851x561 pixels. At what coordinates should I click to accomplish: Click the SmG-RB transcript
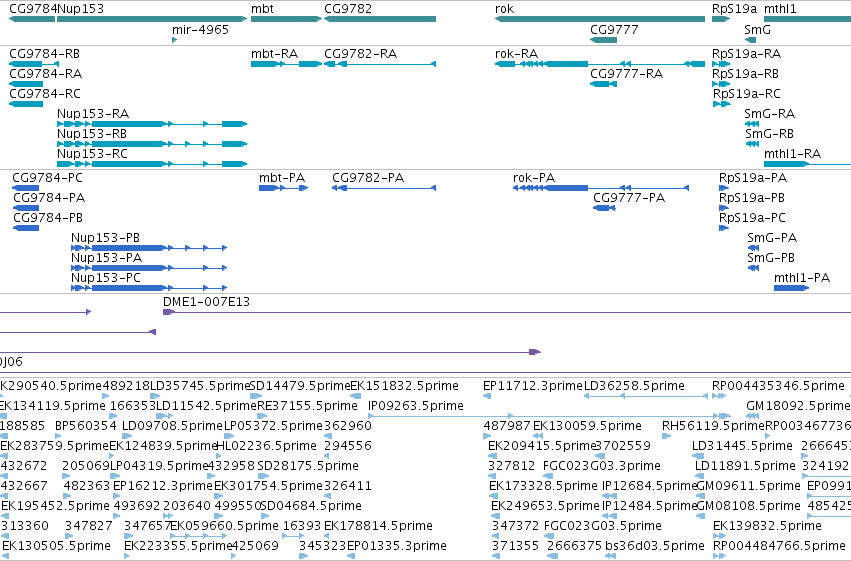(752, 144)
